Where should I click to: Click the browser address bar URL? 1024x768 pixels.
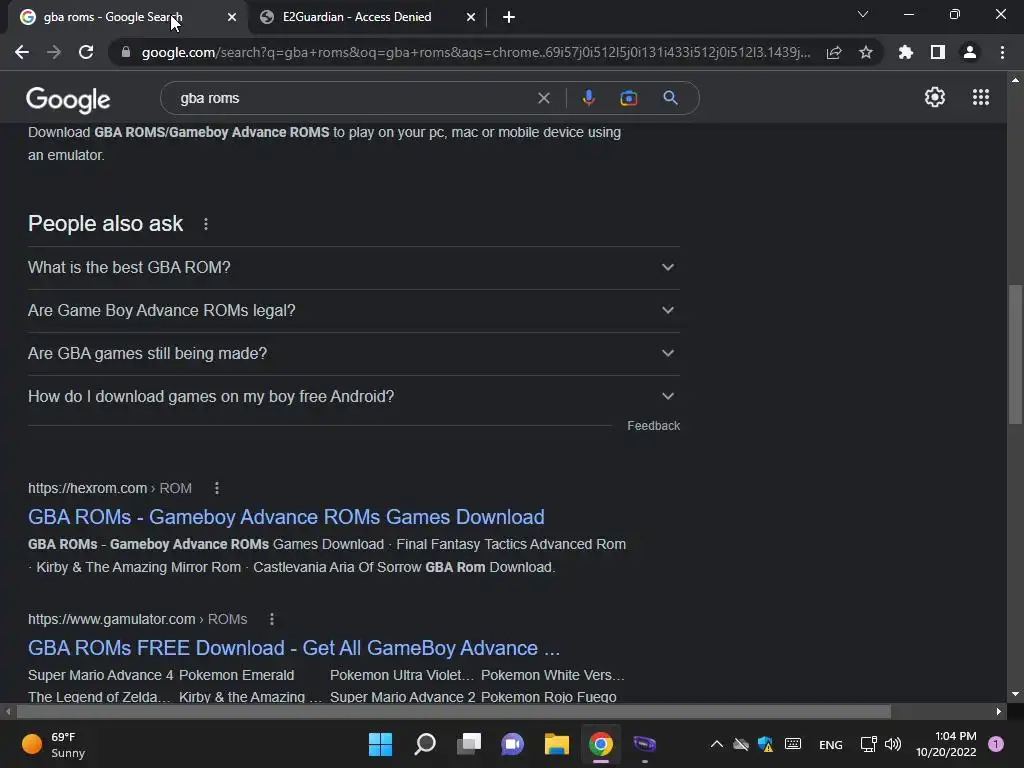475,52
